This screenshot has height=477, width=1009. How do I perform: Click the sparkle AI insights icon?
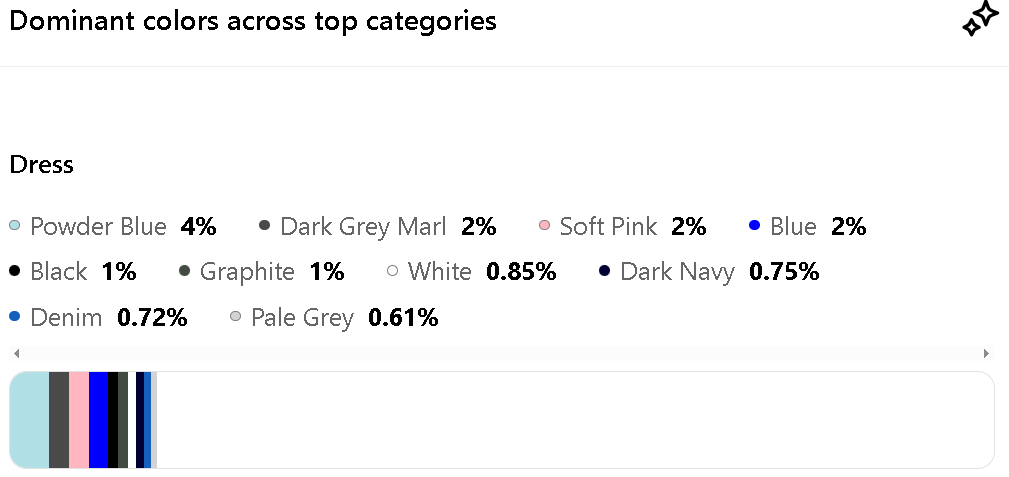(x=980, y=20)
